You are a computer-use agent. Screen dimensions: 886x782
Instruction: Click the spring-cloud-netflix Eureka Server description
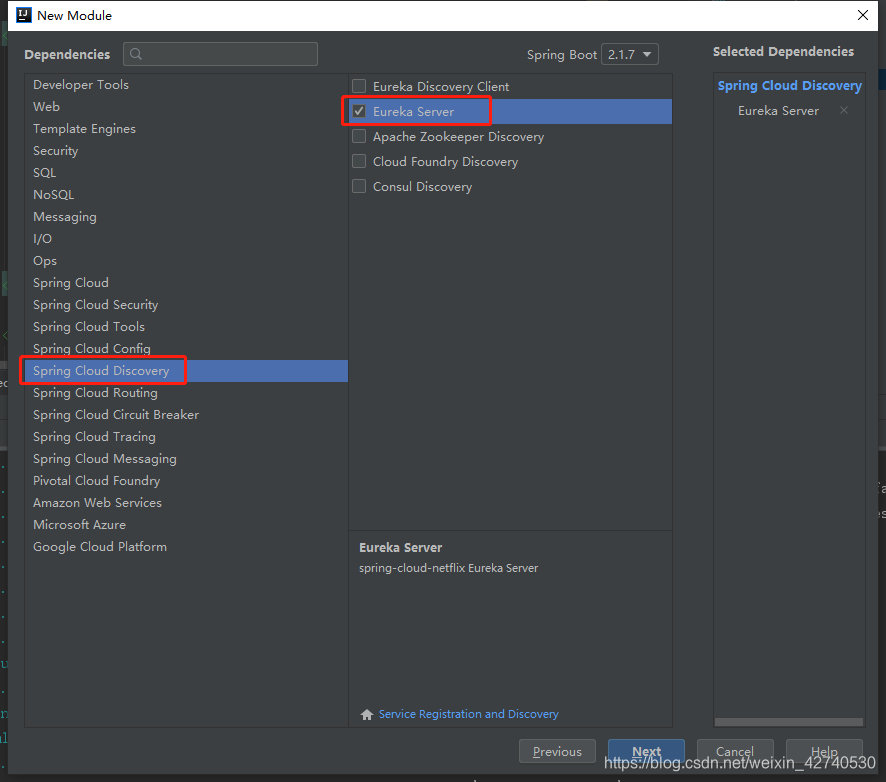tap(449, 568)
